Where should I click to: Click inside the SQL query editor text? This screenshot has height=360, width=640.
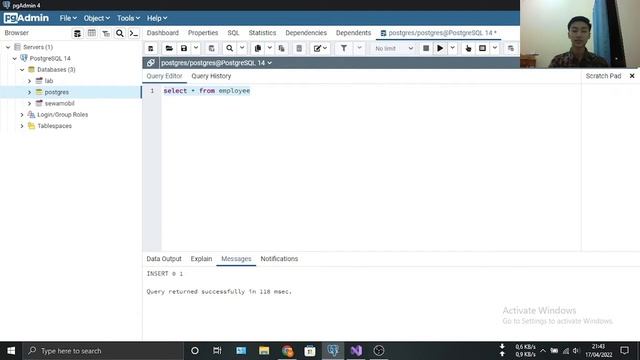coord(207,91)
